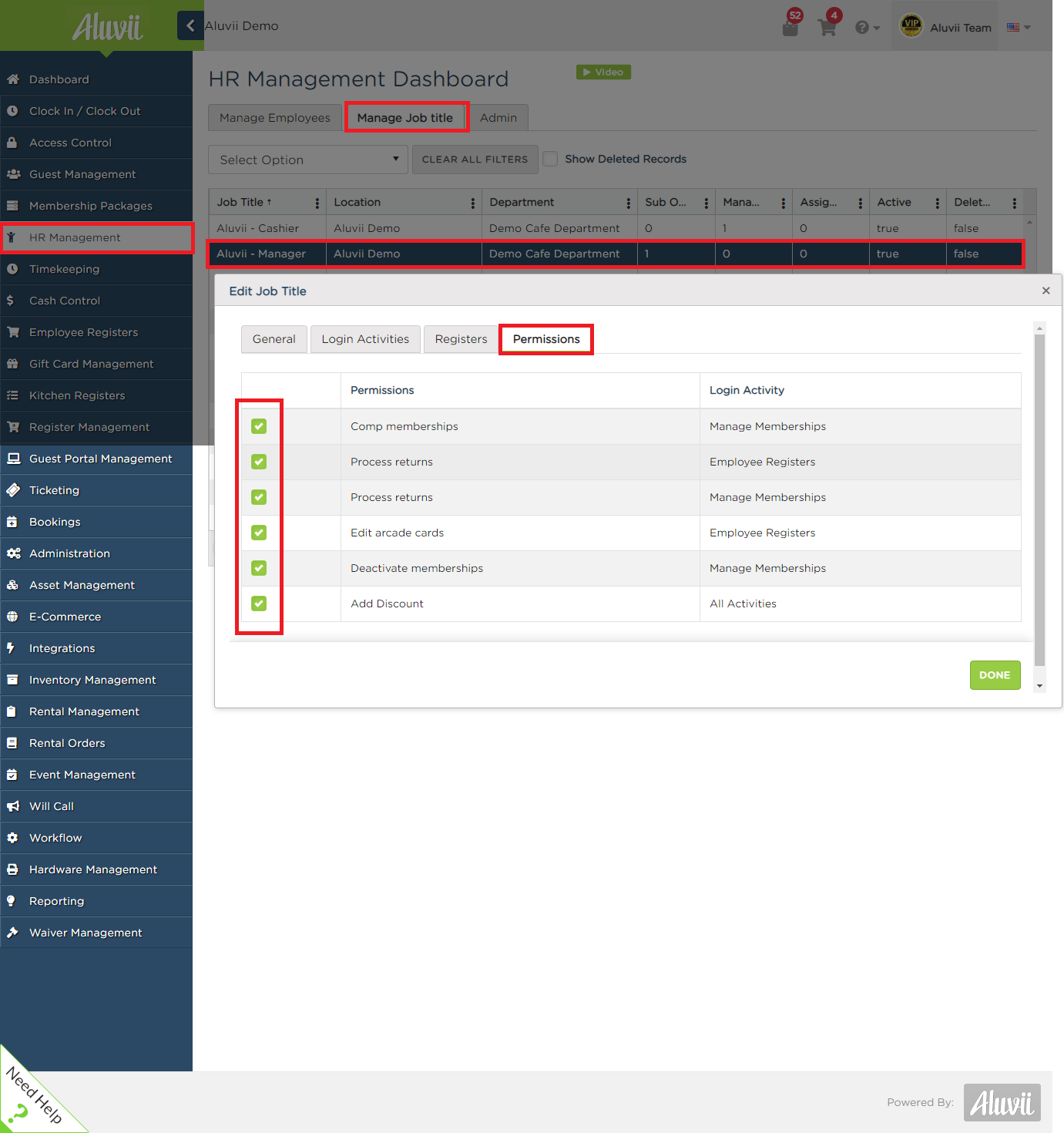Click the HR Management chef hat icon
Screen dimensions: 1064x1133
coord(13,237)
